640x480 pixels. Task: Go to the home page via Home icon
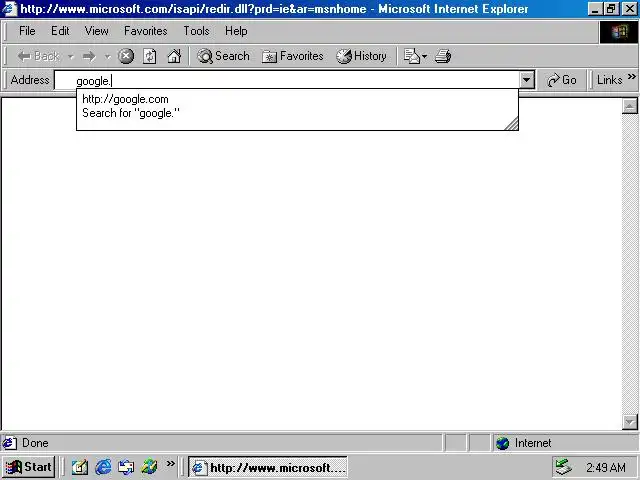tap(174, 56)
